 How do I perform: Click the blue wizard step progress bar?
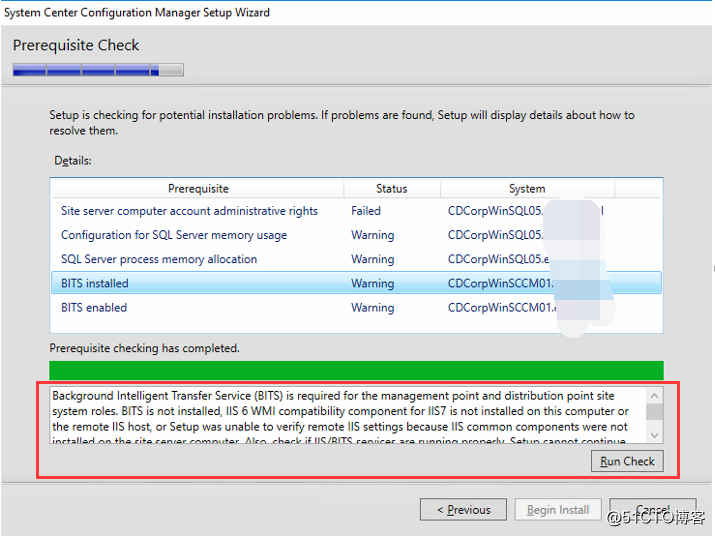98,70
